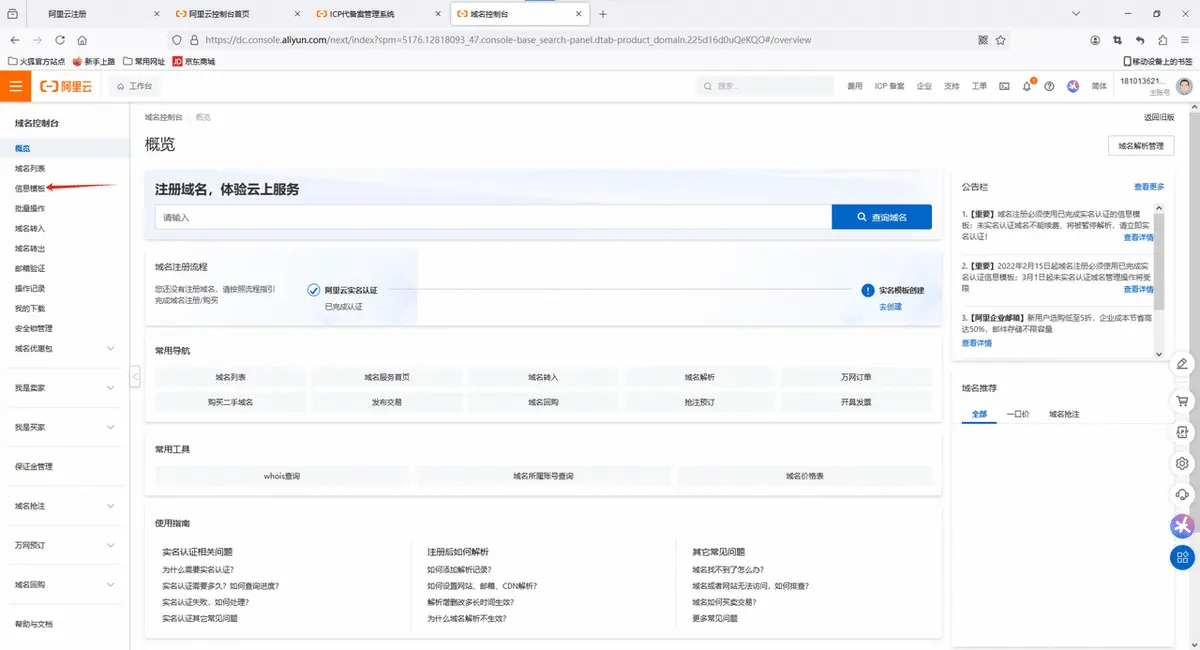Click the blue apps grid floating button

(x=1182, y=557)
